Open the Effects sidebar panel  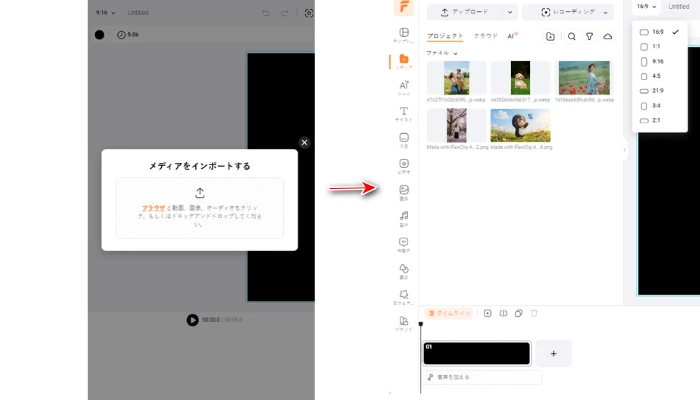[404, 297]
